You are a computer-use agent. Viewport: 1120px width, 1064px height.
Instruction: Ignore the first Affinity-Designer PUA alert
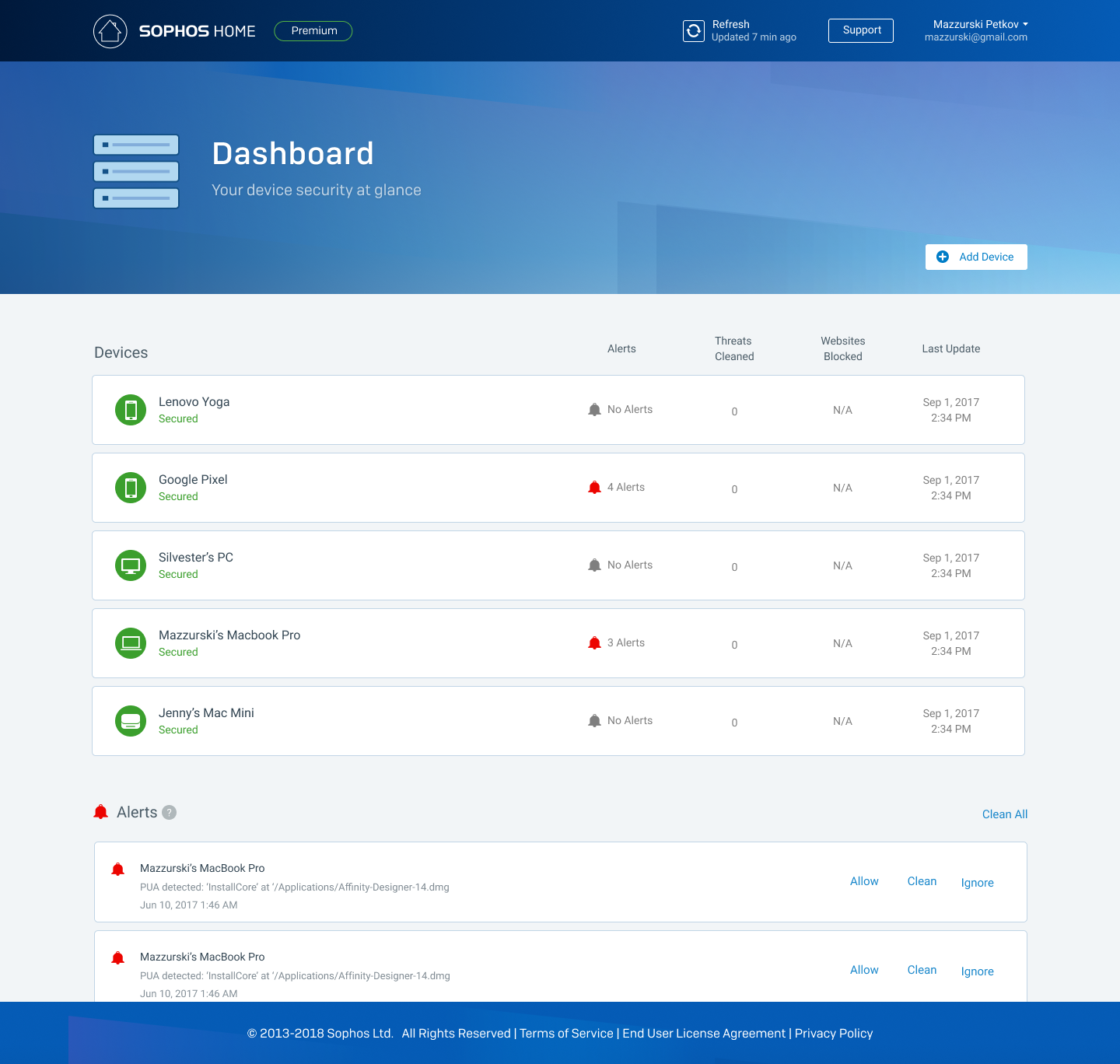click(977, 883)
